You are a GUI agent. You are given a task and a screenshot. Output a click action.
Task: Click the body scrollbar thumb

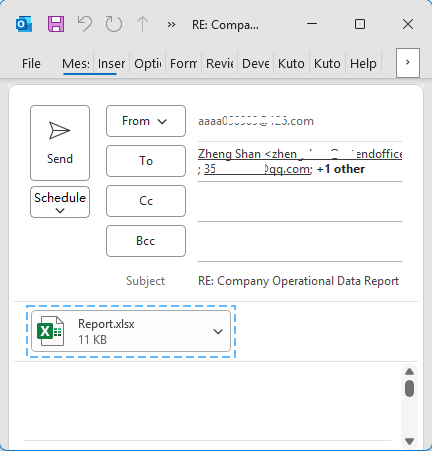point(409,388)
